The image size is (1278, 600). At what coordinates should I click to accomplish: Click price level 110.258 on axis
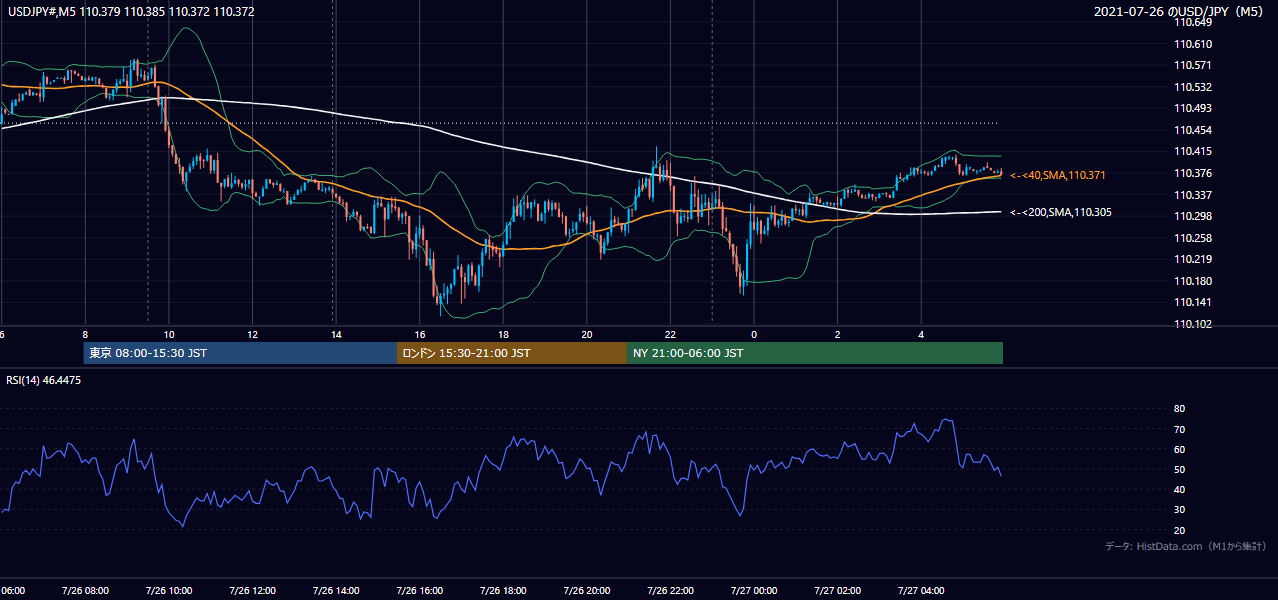(1193, 238)
